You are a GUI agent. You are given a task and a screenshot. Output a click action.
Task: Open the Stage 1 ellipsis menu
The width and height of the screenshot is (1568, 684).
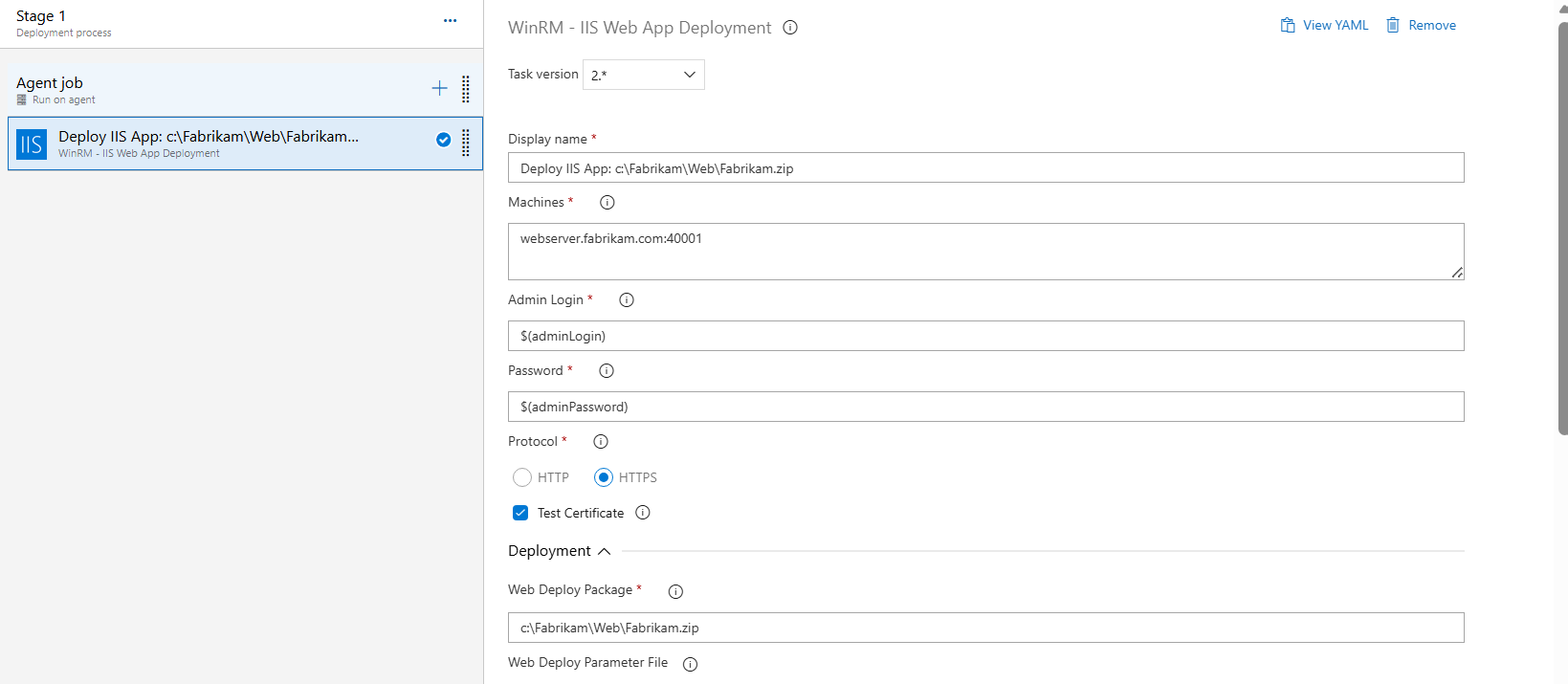tap(450, 20)
